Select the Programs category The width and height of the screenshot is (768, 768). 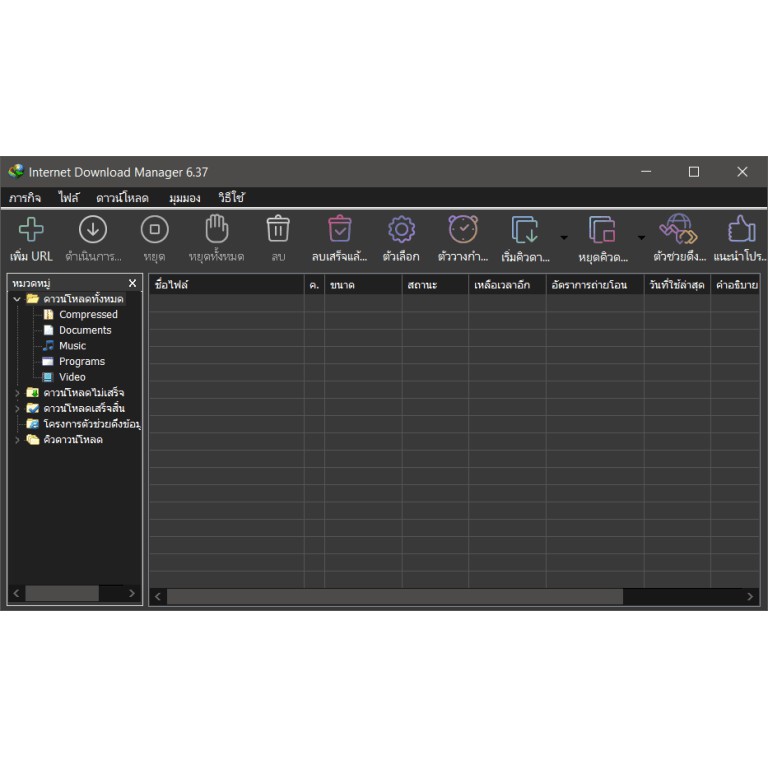tap(82, 361)
